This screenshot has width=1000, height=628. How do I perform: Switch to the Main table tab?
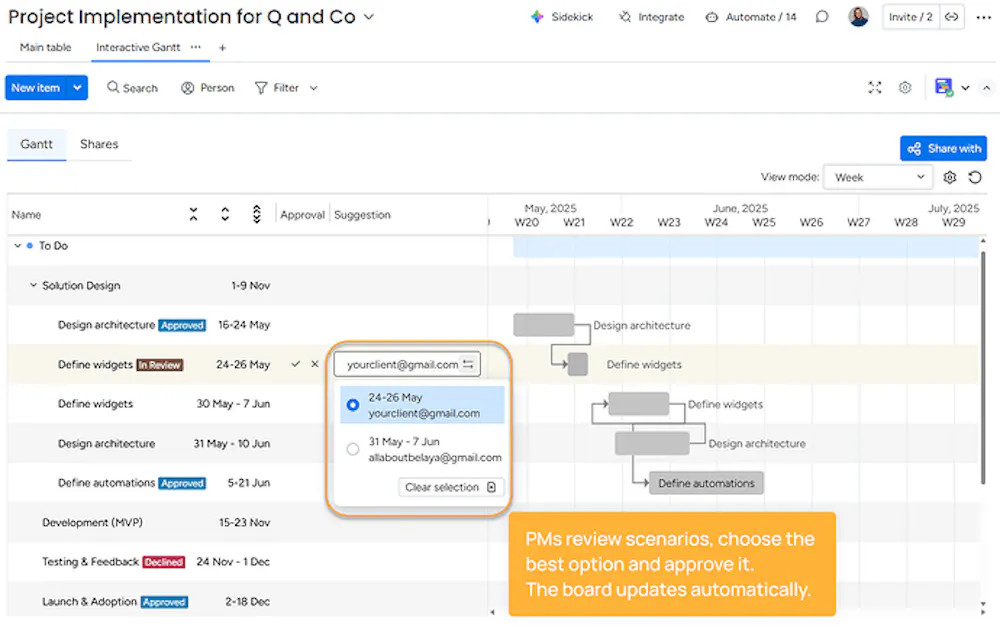pos(45,48)
